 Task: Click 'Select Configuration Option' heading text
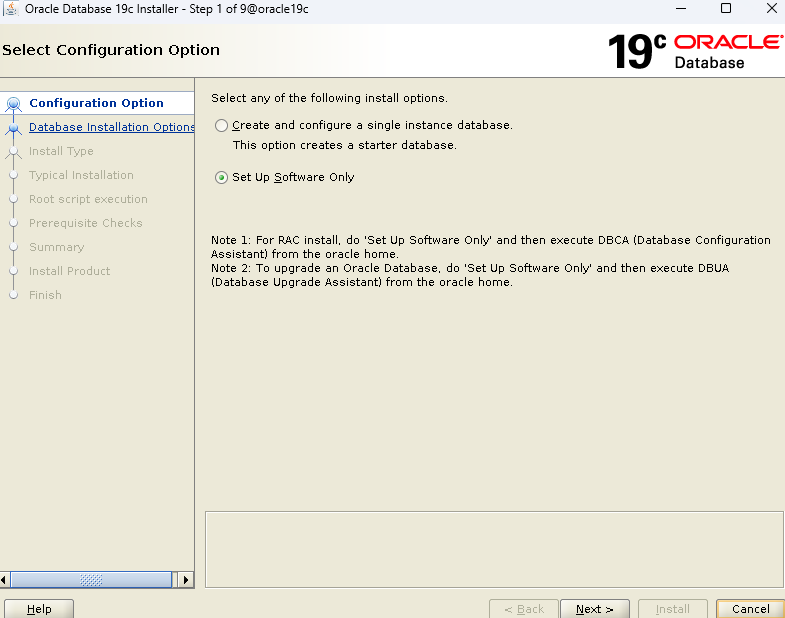click(x=111, y=50)
